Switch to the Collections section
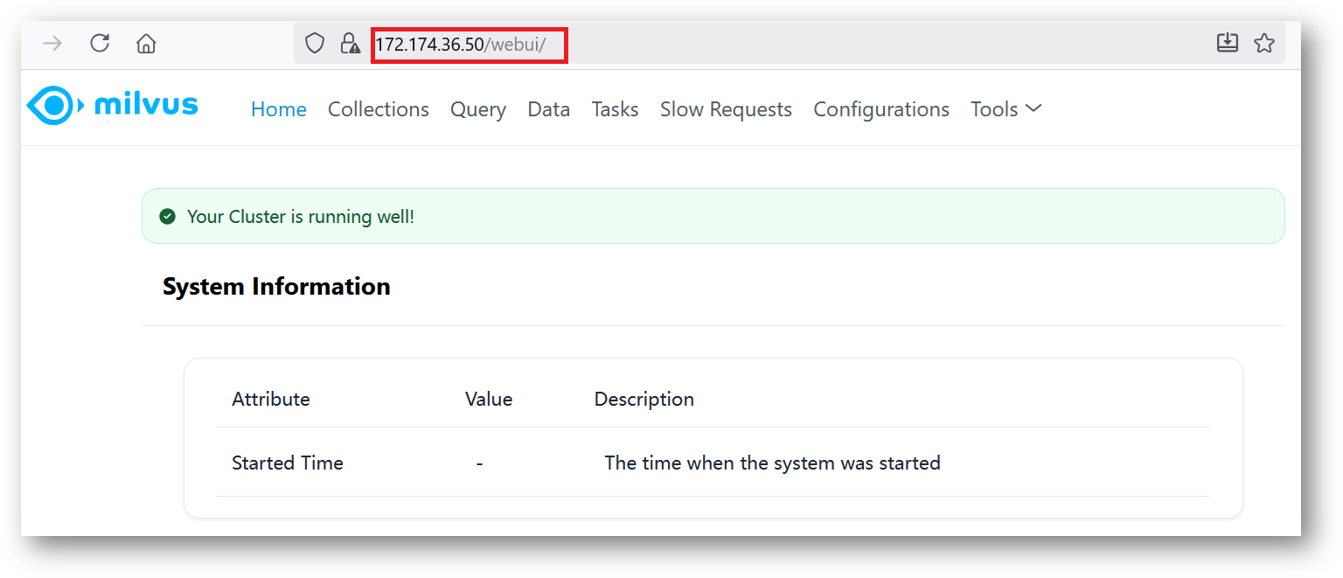The image size is (1343, 578). (x=378, y=109)
